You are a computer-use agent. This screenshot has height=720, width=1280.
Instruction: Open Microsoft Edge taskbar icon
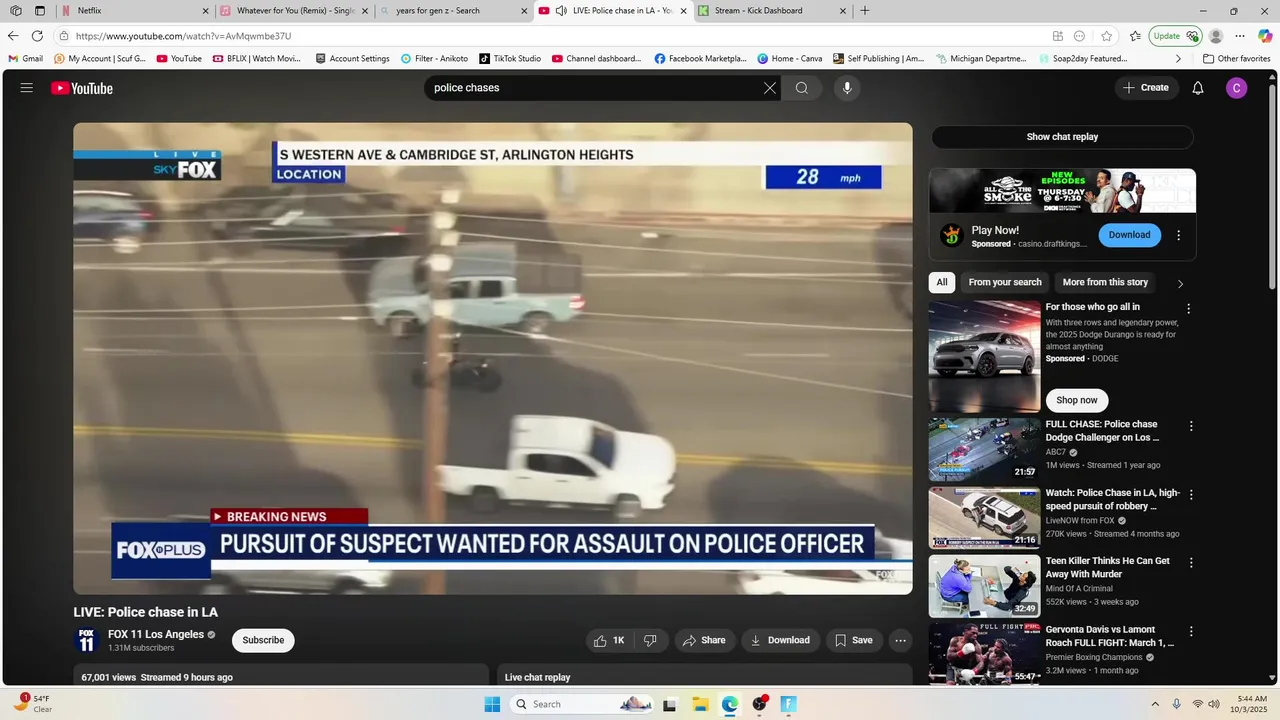(730, 704)
